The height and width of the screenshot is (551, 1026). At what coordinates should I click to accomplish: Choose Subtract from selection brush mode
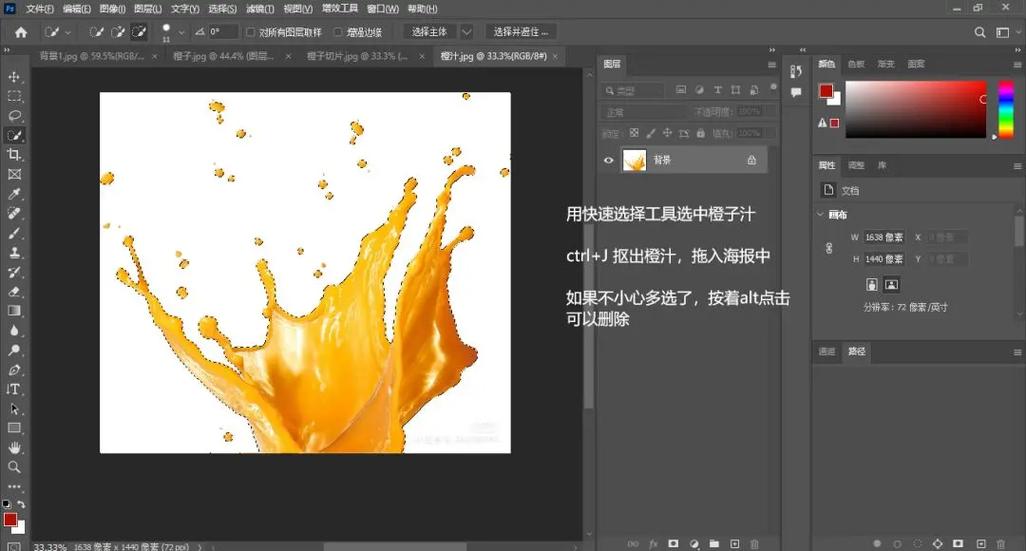click(139, 32)
